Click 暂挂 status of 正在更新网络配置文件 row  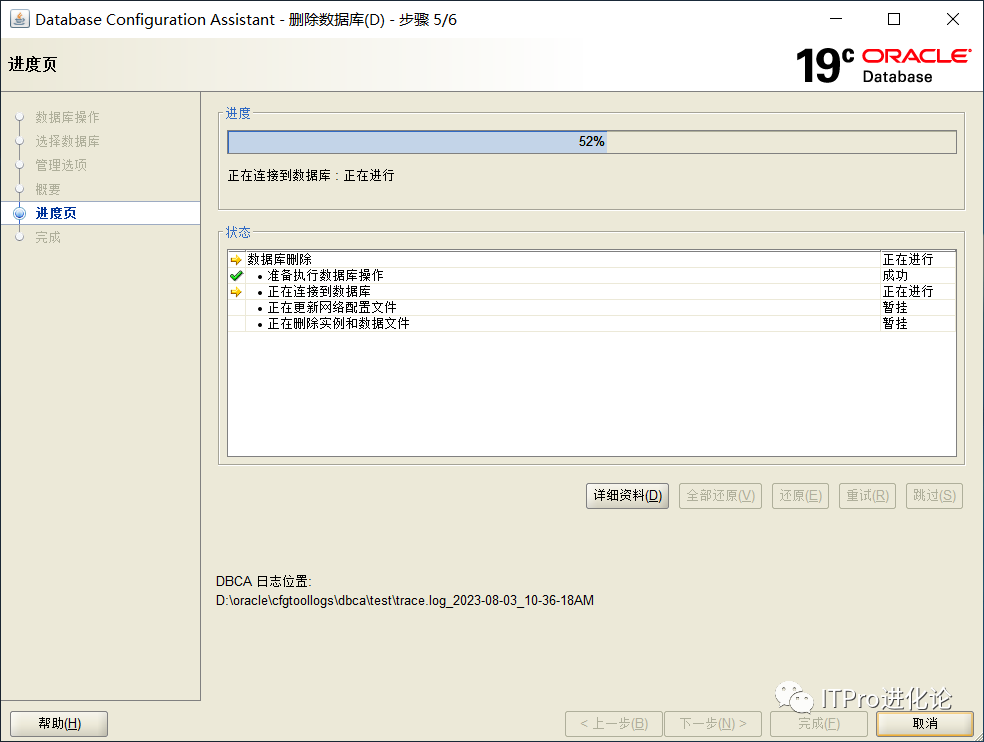point(895,308)
